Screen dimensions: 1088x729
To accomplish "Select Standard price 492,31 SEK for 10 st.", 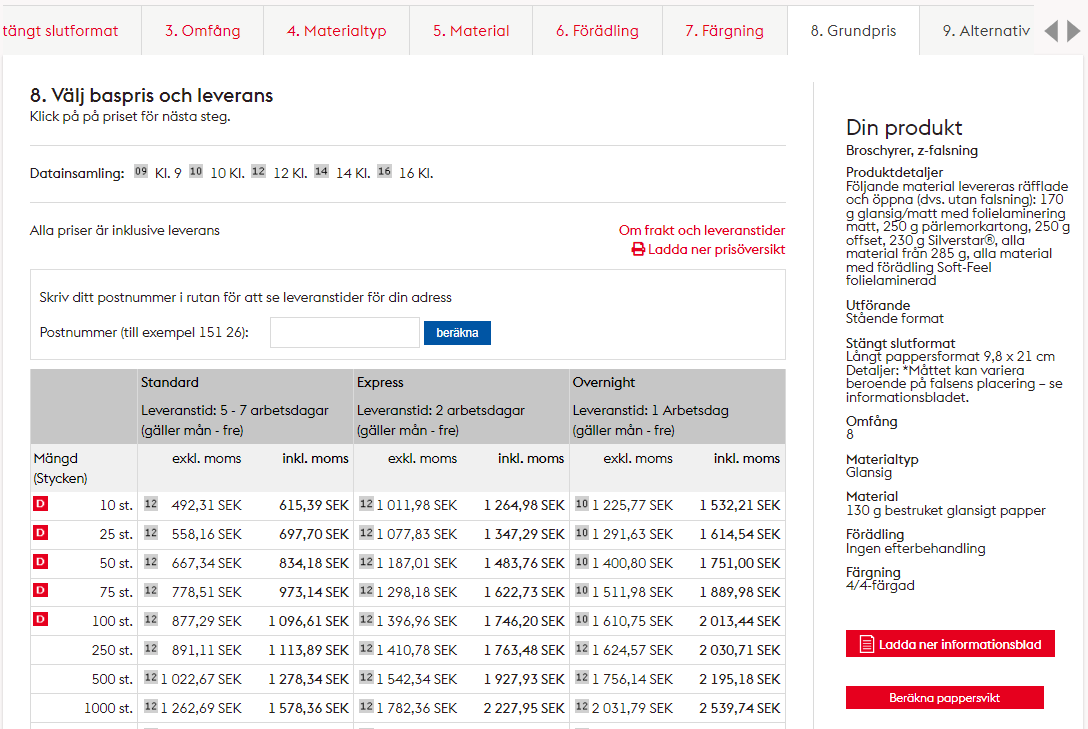I will [206, 505].
